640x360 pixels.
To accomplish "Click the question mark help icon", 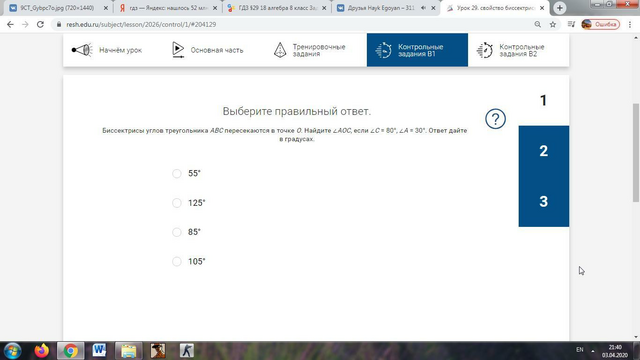I will (495, 119).
